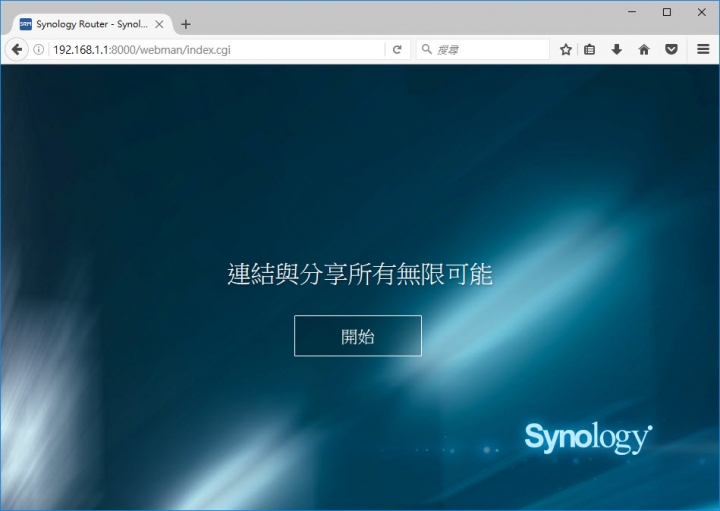Screen dimensions: 720x511
Task: Bookmark this page with the star icon
Action: pos(566,50)
